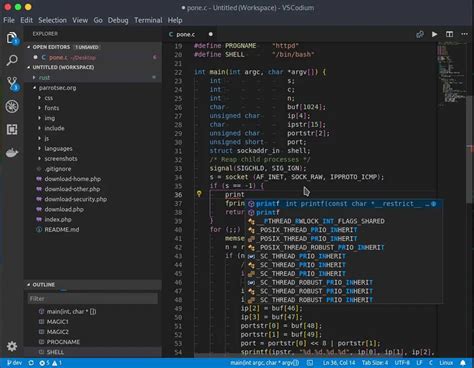This screenshot has height=368, width=474.
Task: Open the Selection menu
Action: pos(52,20)
